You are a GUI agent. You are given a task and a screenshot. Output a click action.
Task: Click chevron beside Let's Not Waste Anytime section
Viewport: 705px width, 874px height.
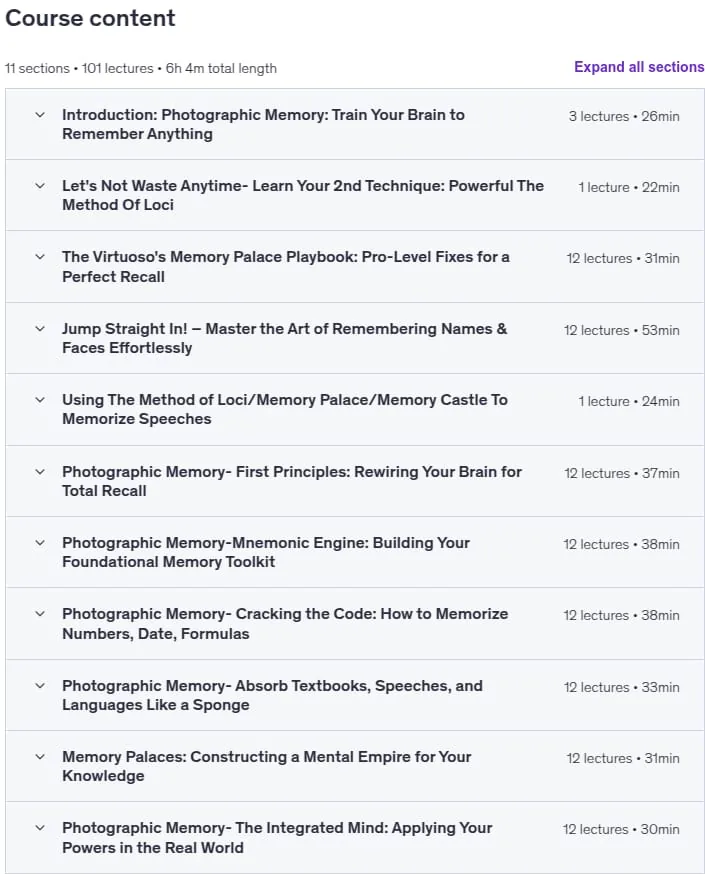pyautogui.click(x=40, y=186)
